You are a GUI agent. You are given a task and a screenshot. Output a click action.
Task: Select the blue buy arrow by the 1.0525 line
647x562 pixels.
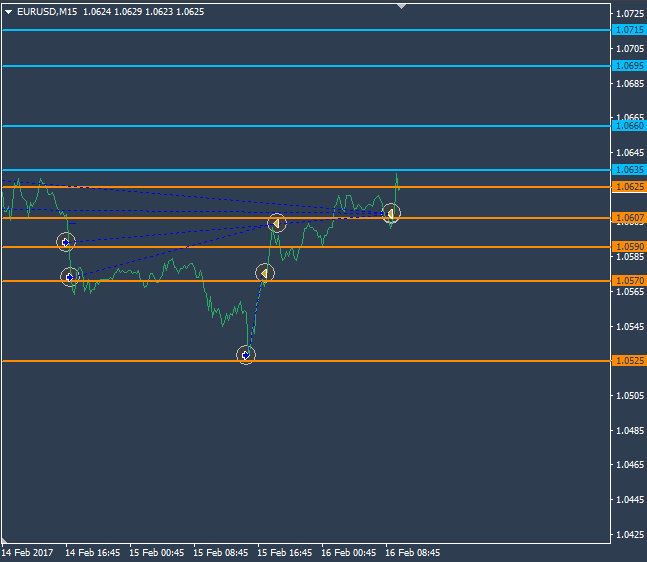pos(246,355)
